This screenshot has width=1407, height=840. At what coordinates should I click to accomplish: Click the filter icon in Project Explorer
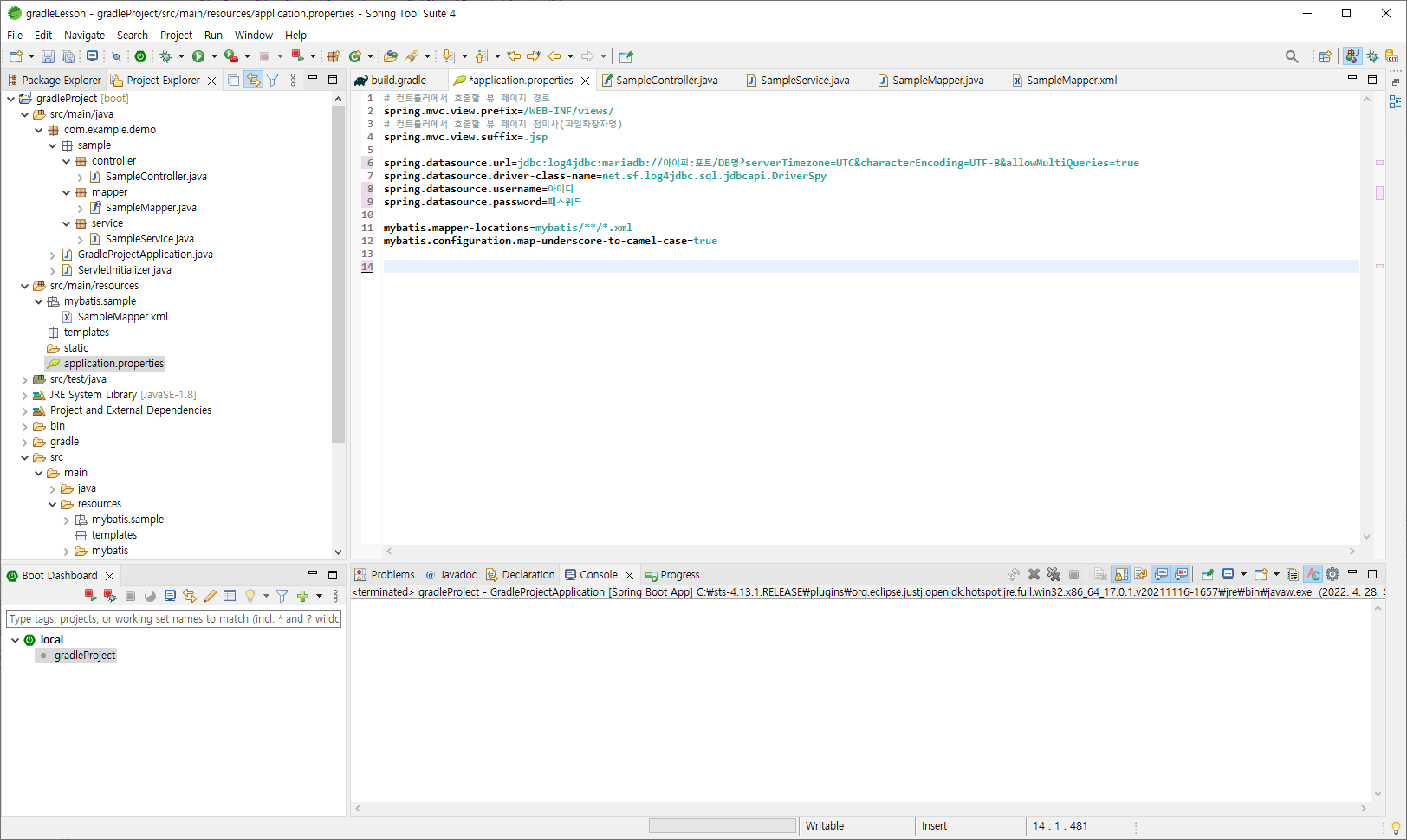pos(273,80)
